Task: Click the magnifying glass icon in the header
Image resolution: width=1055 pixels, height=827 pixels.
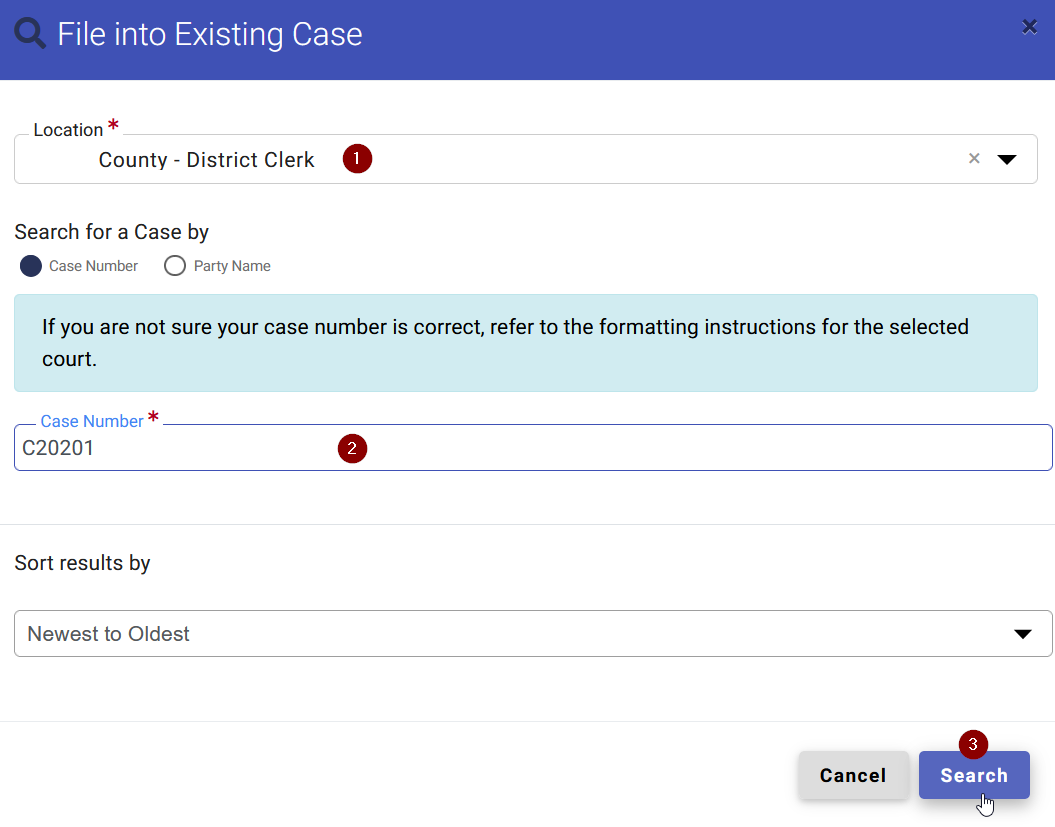Action: coord(30,33)
